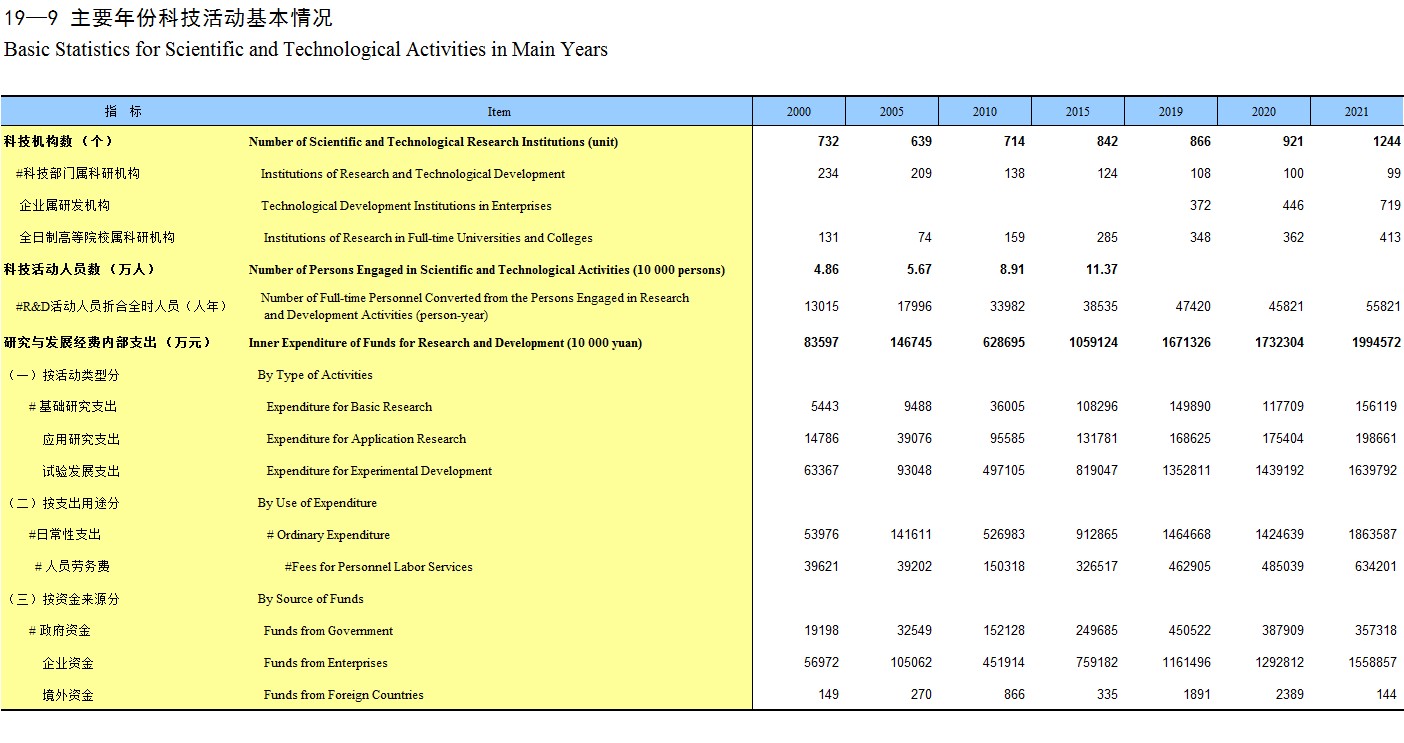Select row label '科技机构数（个）'

coord(59,142)
